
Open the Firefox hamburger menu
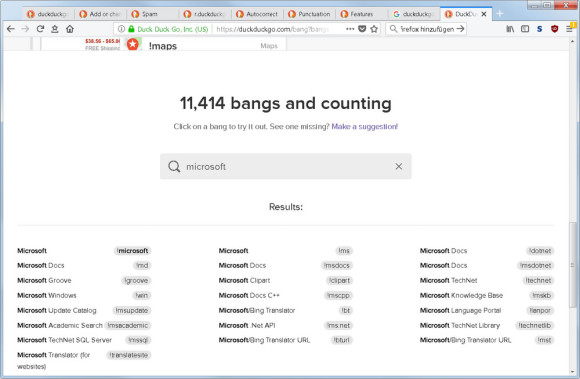pyautogui.click(x=569, y=29)
